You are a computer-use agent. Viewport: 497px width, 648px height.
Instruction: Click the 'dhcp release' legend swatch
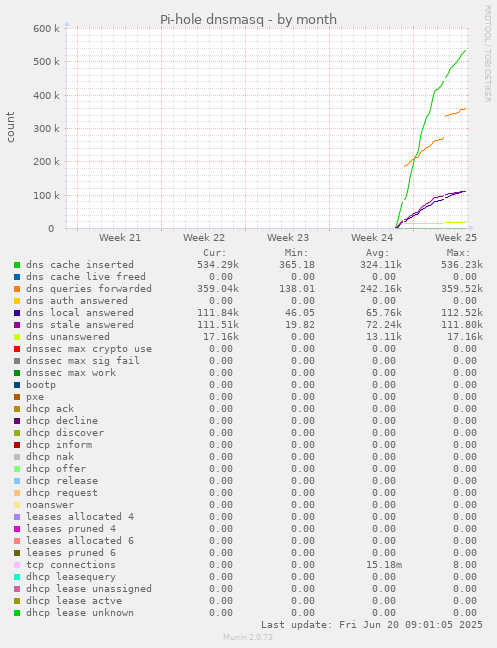point(17,481)
